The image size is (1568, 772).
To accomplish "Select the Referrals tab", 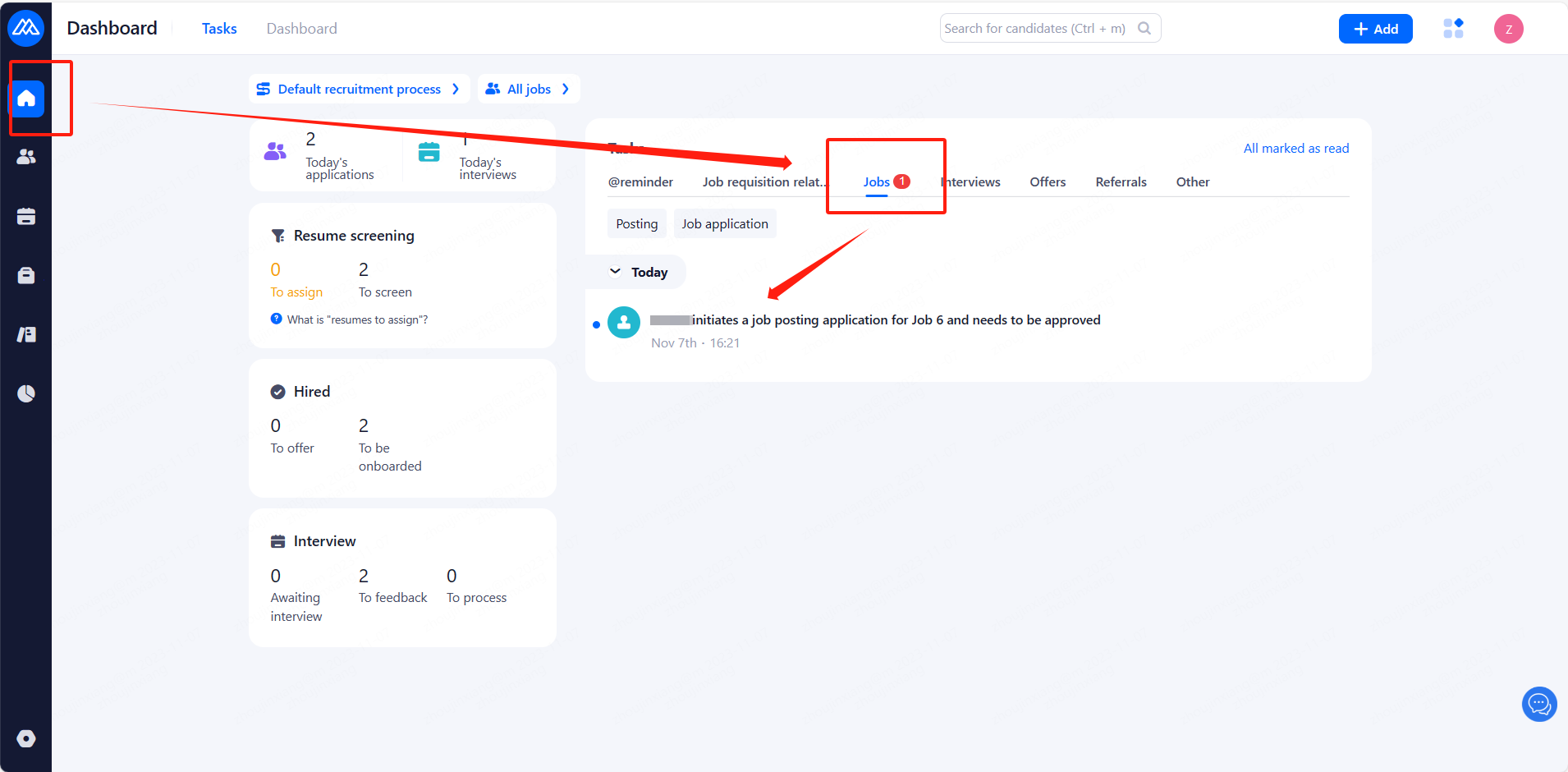I will [x=1121, y=182].
